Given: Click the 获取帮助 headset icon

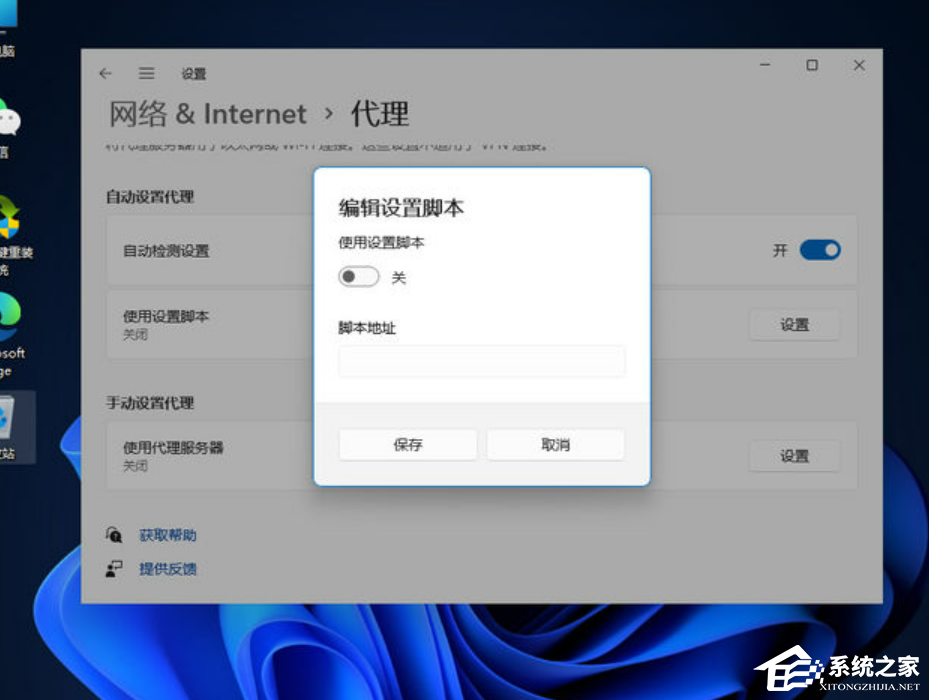Looking at the screenshot, I should (x=115, y=535).
